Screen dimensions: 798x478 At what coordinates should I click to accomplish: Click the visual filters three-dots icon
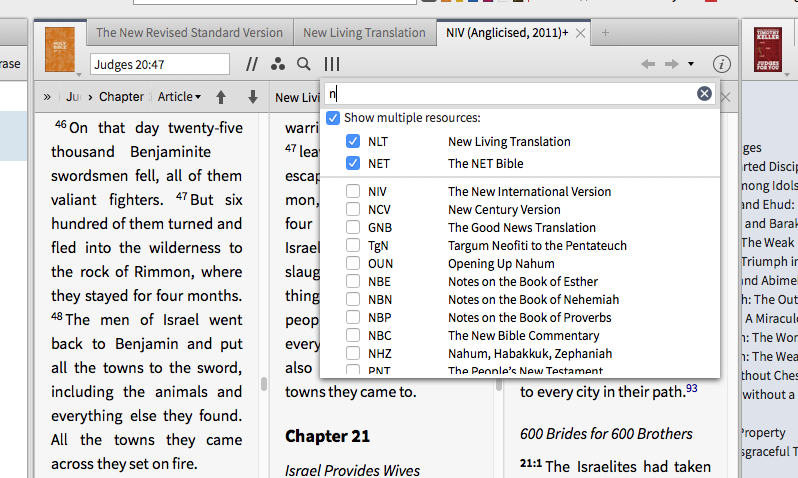pos(278,64)
